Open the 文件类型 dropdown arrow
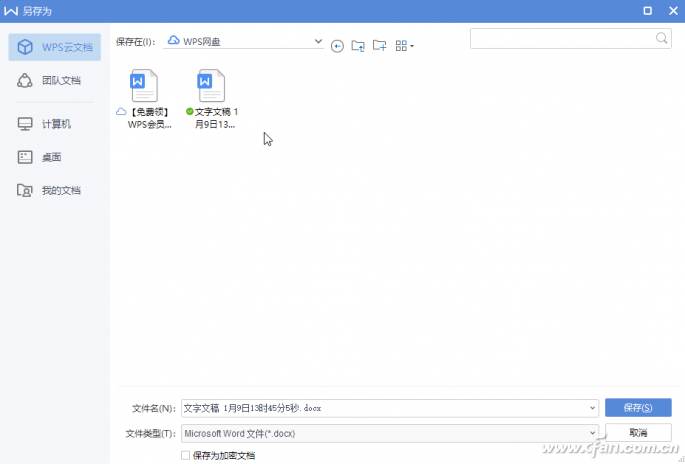This screenshot has height=464, width=685. [x=592, y=433]
